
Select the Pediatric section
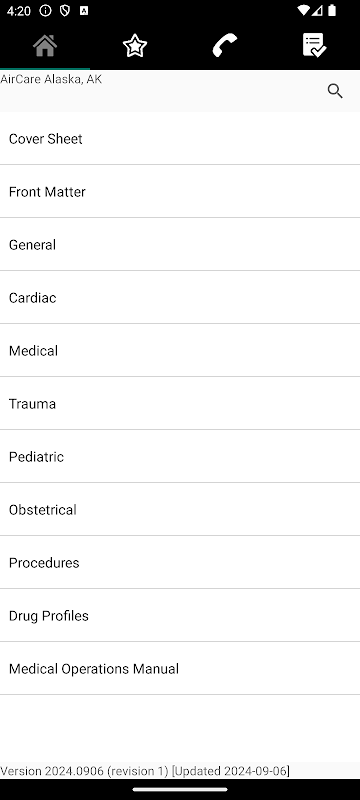tap(180, 457)
